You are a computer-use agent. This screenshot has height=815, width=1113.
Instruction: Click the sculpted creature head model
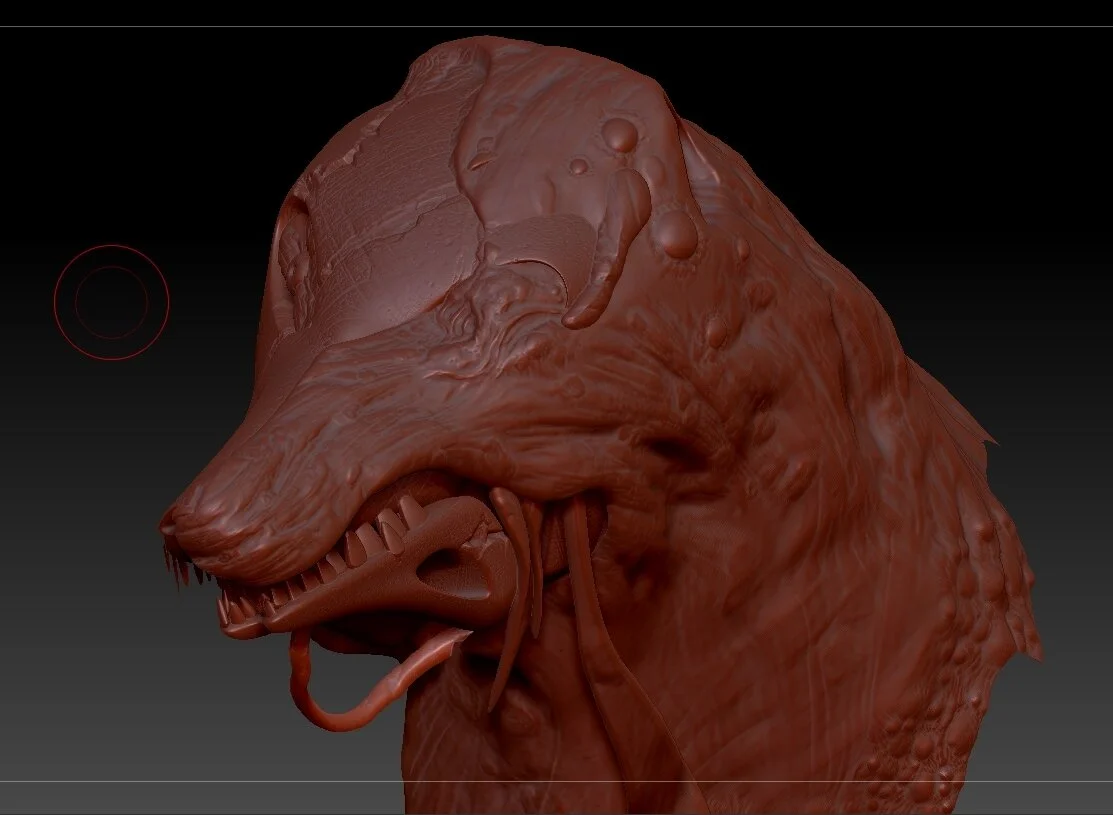point(601,425)
